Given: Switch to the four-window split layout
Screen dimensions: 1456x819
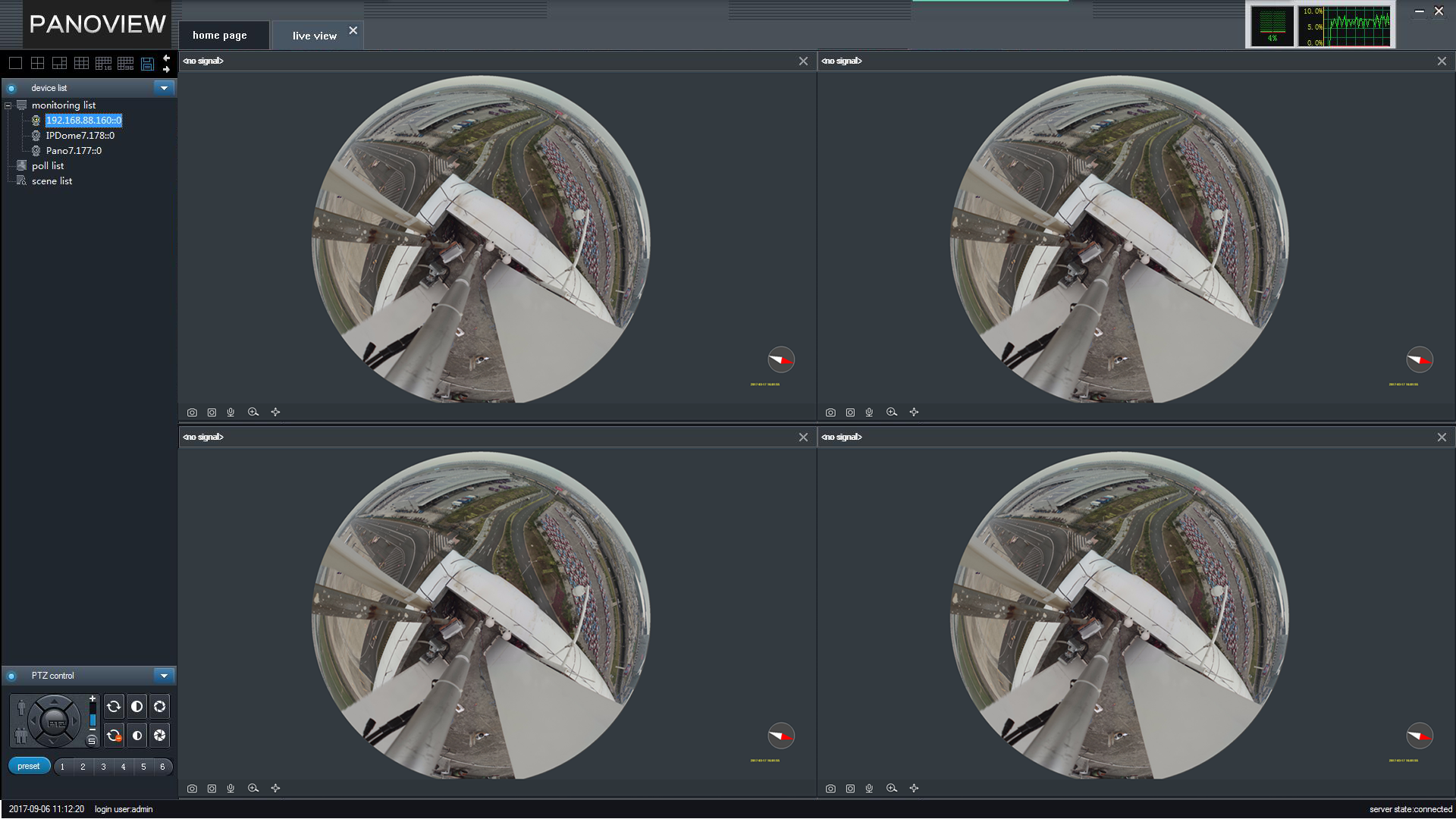Looking at the screenshot, I should click(x=37, y=64).
